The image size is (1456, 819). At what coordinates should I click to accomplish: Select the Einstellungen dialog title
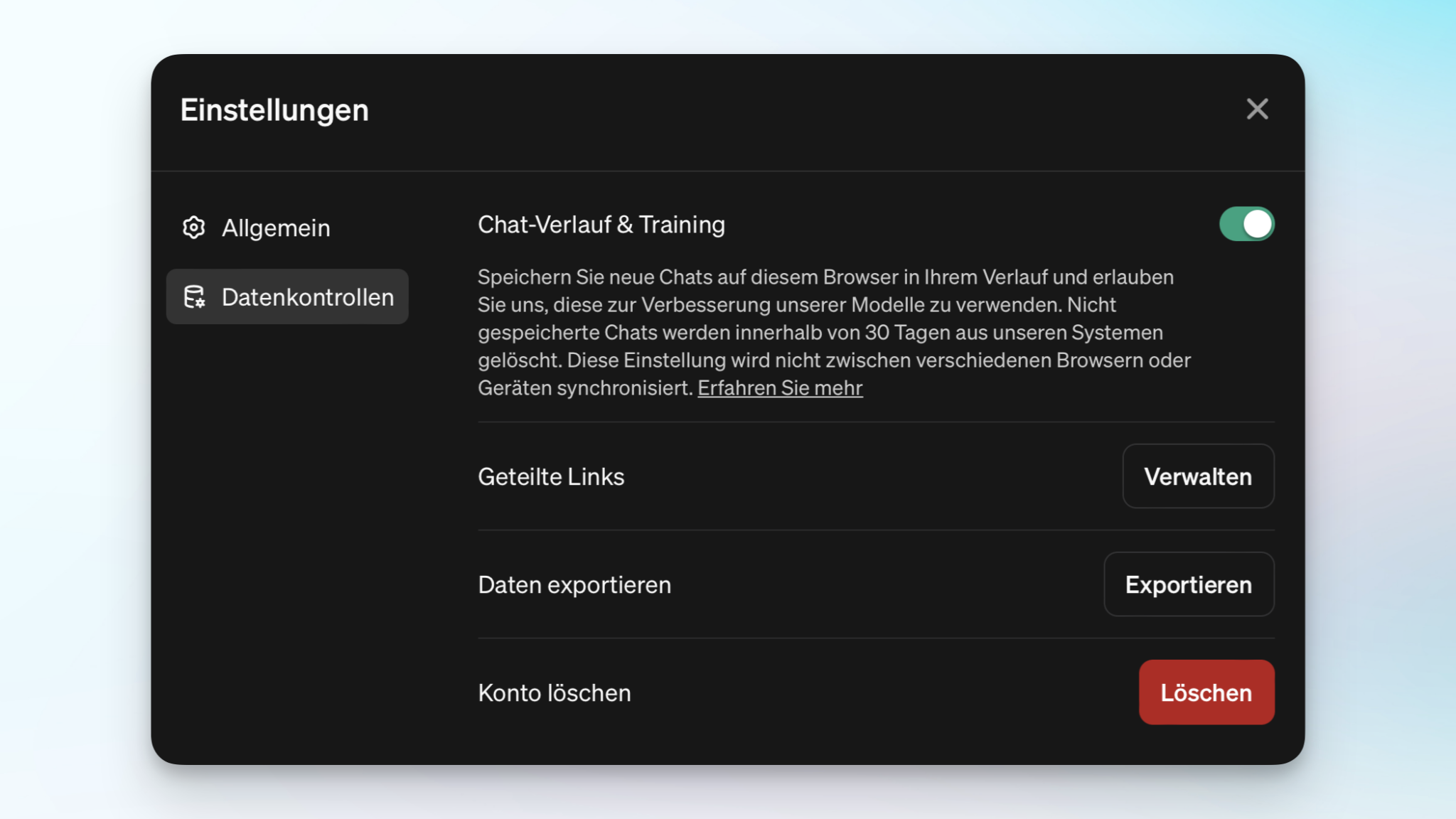coord(274,109)
